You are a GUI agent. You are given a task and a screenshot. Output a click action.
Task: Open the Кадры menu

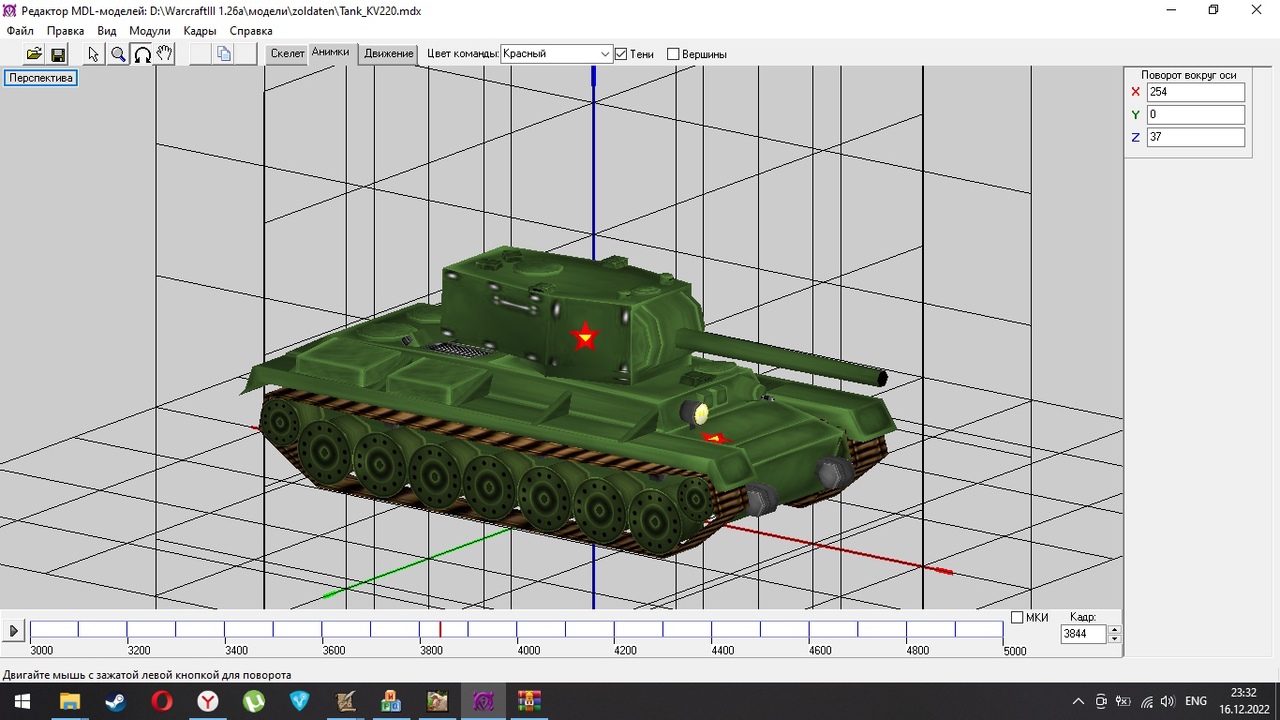click(200, 31)
